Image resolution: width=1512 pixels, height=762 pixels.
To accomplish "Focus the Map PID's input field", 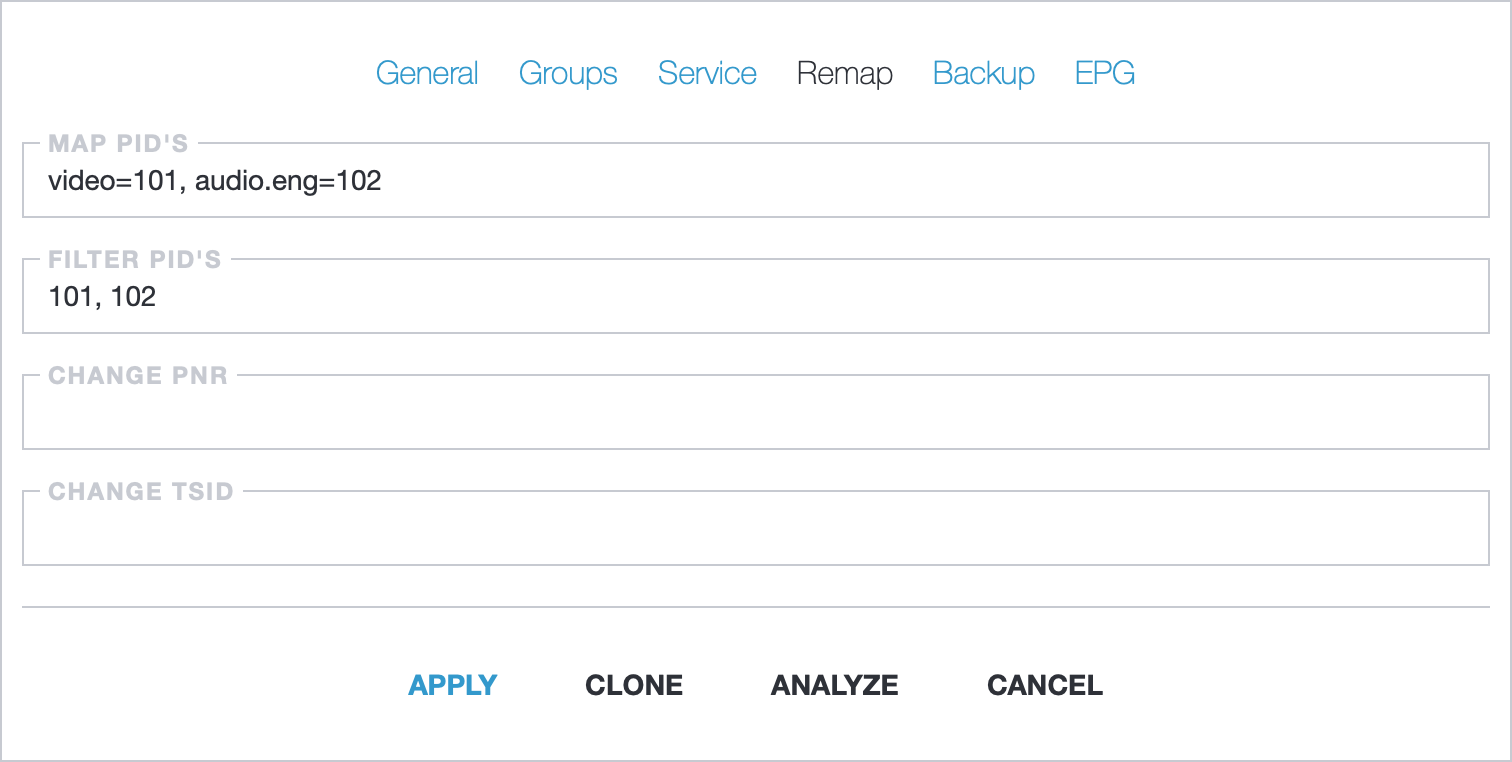I will pos(756,180).
